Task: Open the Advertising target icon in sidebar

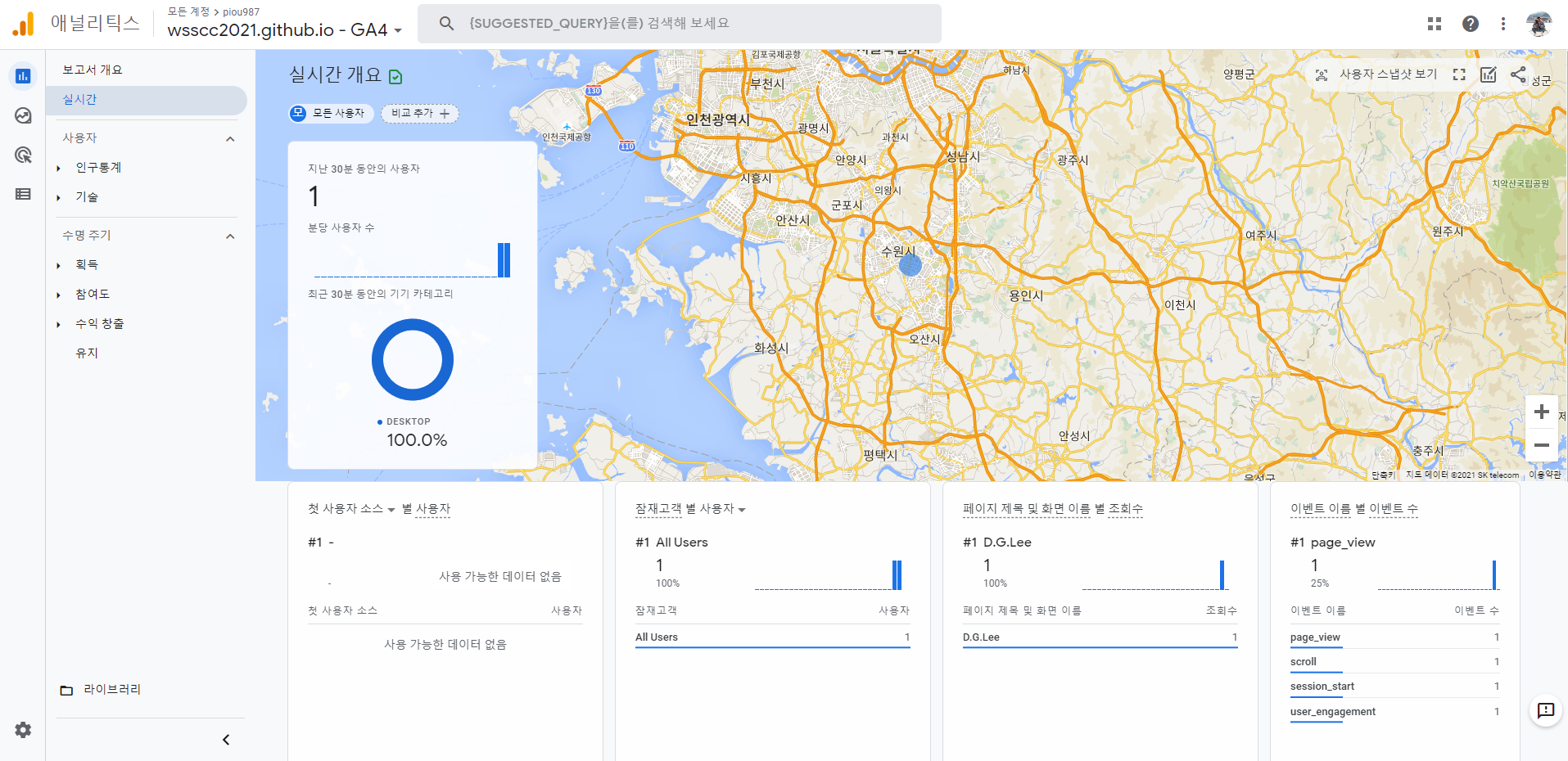Action: click(22, 155)
